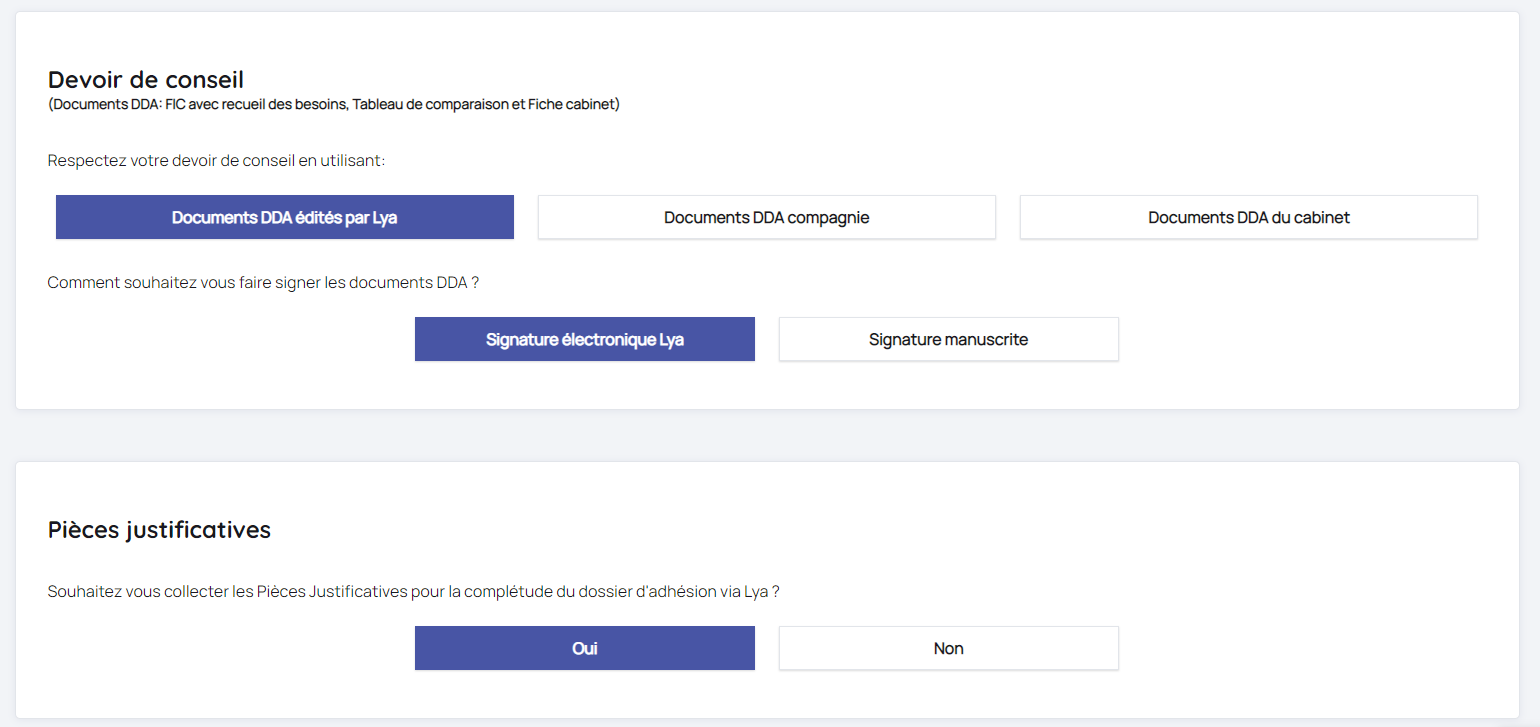Opt for handwritten signature of DDA documents

(x=948, y=339)
